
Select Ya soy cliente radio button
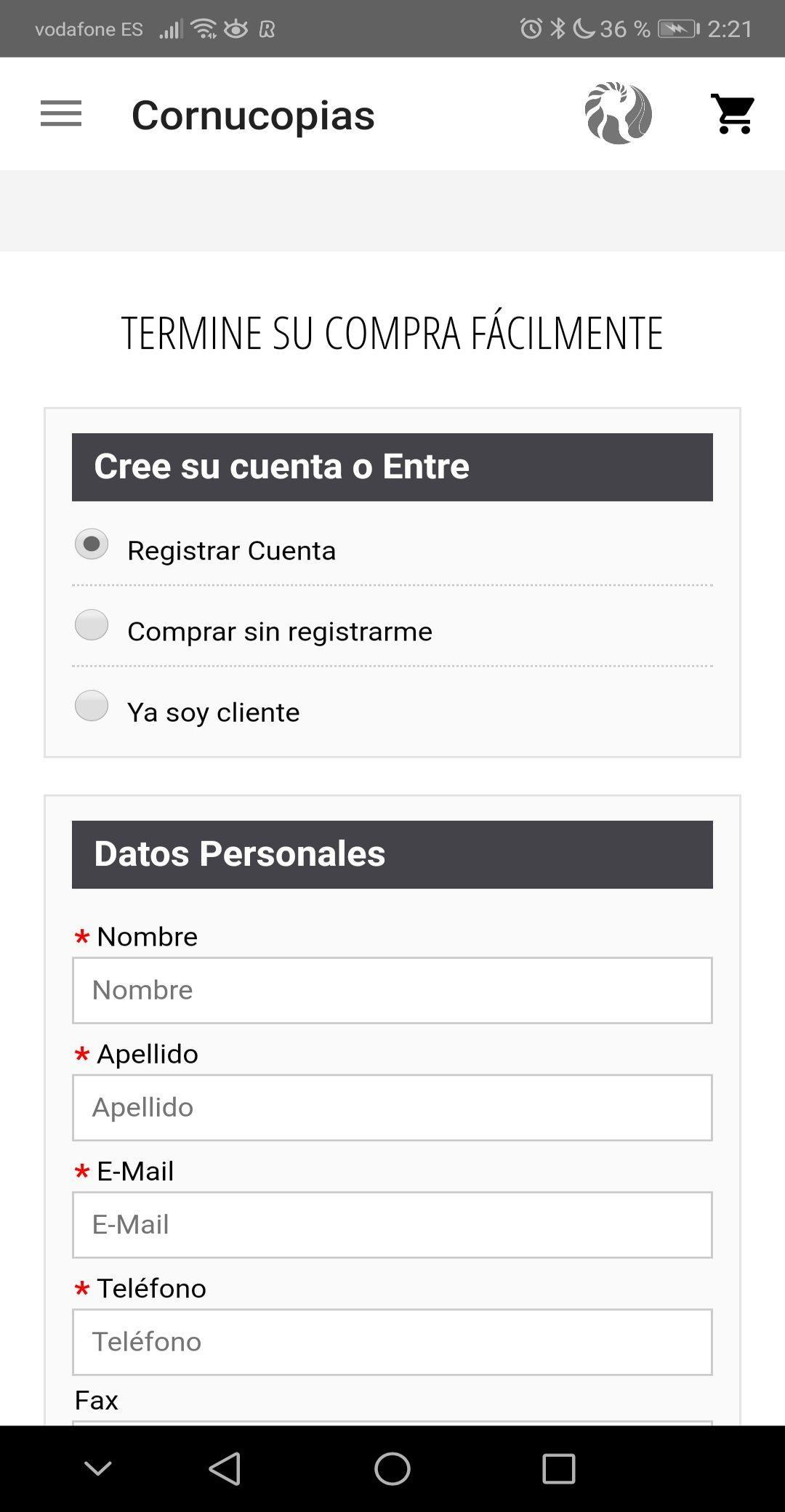pos(92,706)
